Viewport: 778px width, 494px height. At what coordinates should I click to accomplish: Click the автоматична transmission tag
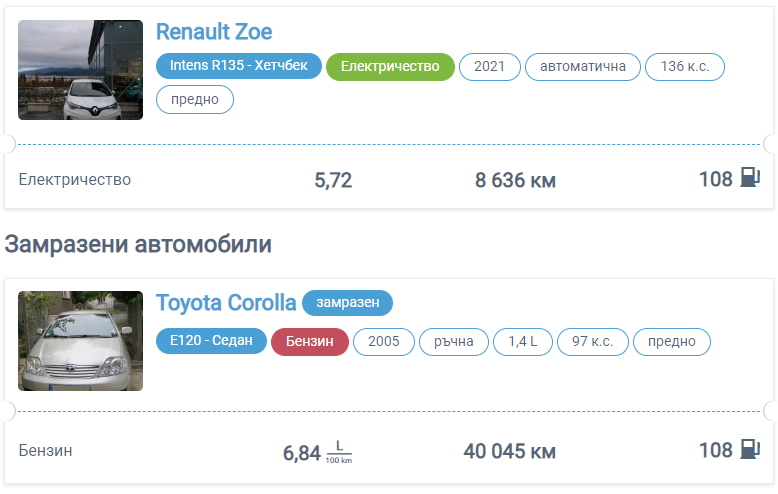click(583, 66)
